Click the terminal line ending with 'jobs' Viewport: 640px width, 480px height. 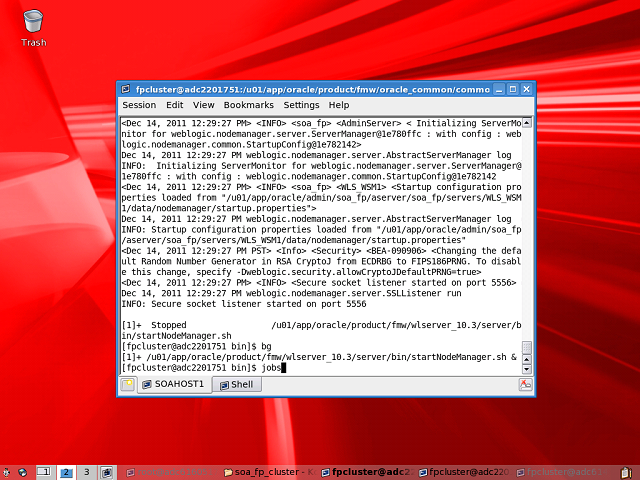point(204,368)
